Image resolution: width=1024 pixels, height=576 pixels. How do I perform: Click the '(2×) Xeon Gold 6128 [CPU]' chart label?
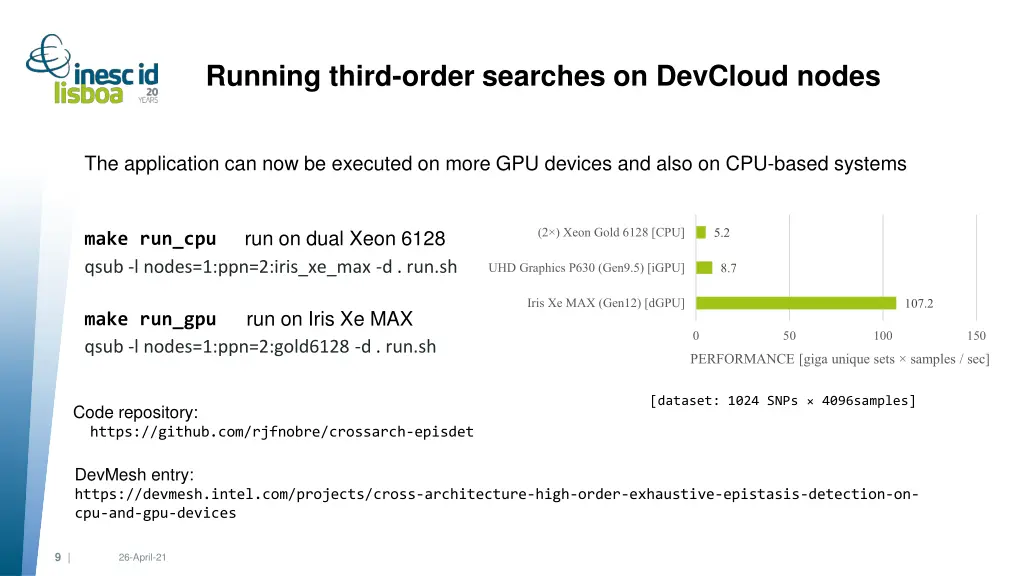coord(611,232)
